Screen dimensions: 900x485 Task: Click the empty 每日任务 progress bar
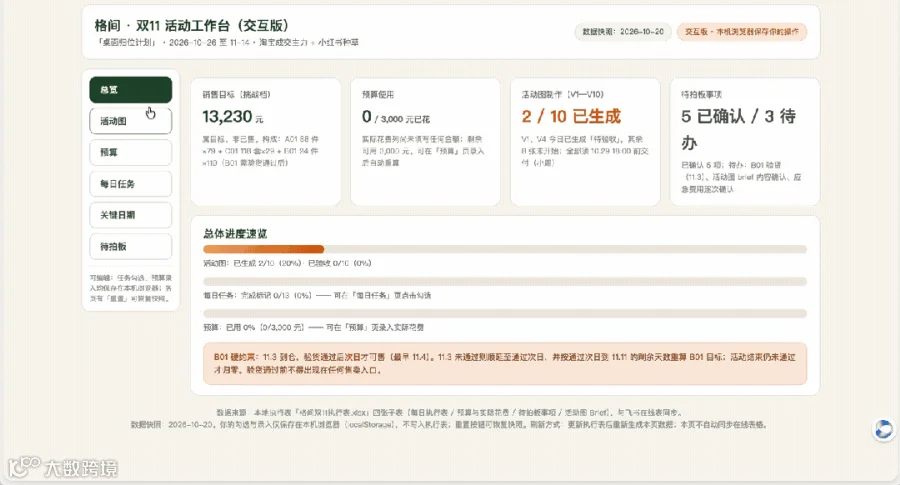coord(505,281)
